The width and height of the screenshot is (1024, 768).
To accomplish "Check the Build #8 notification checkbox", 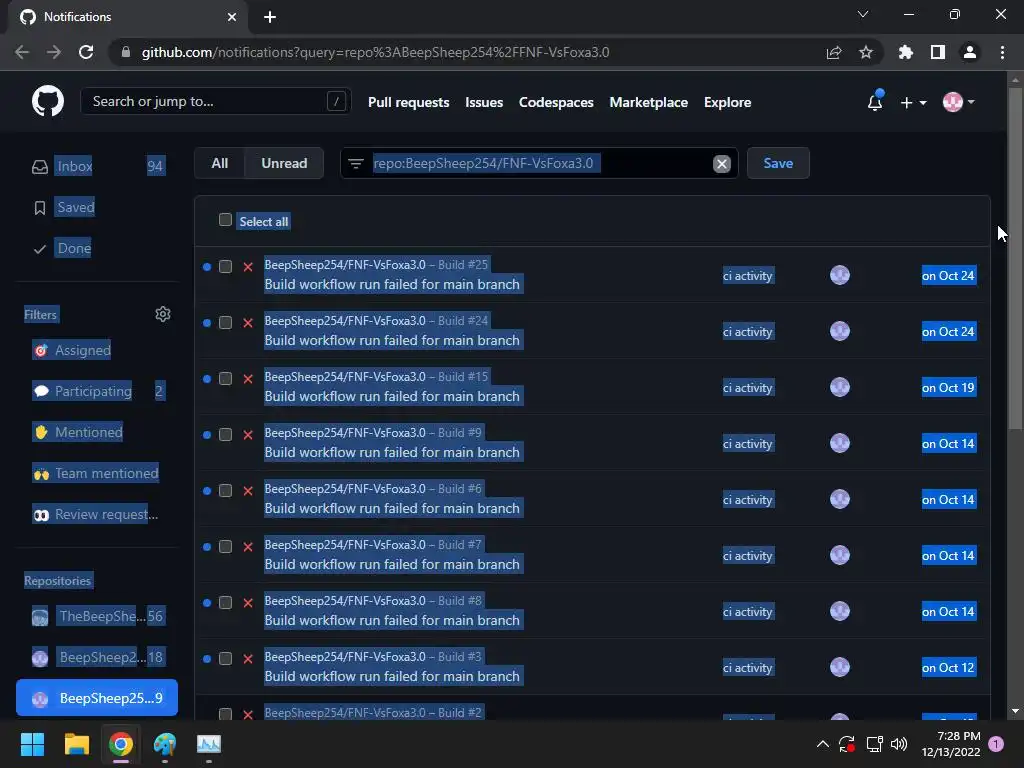I will point(225,603).
